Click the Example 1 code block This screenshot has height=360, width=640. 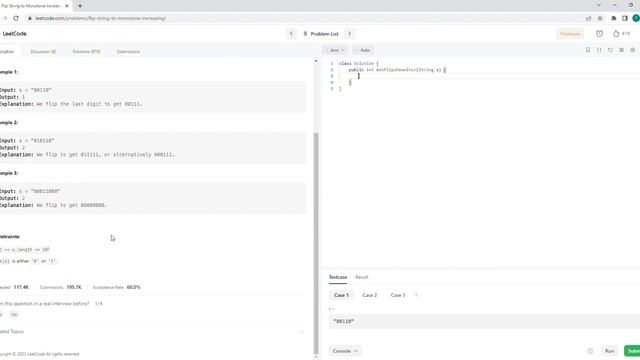point(152,97)
